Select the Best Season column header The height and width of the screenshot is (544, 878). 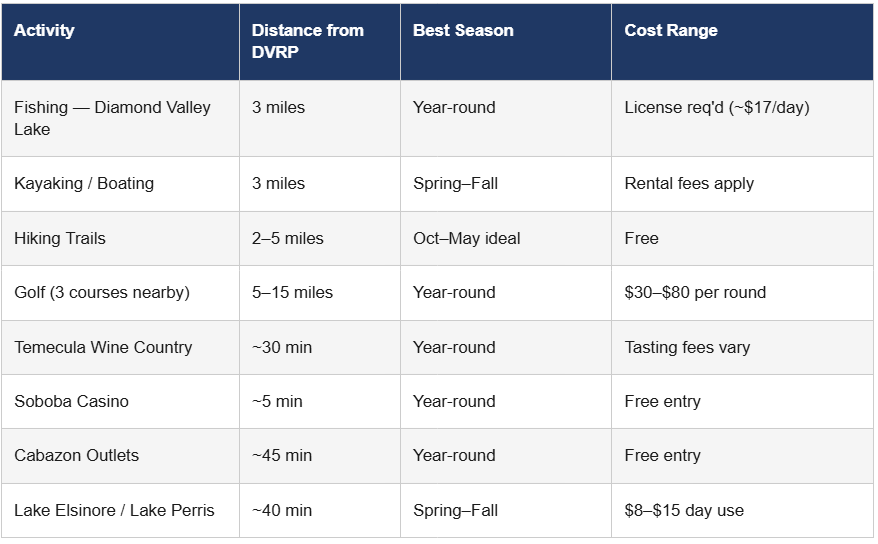[463, 31]
